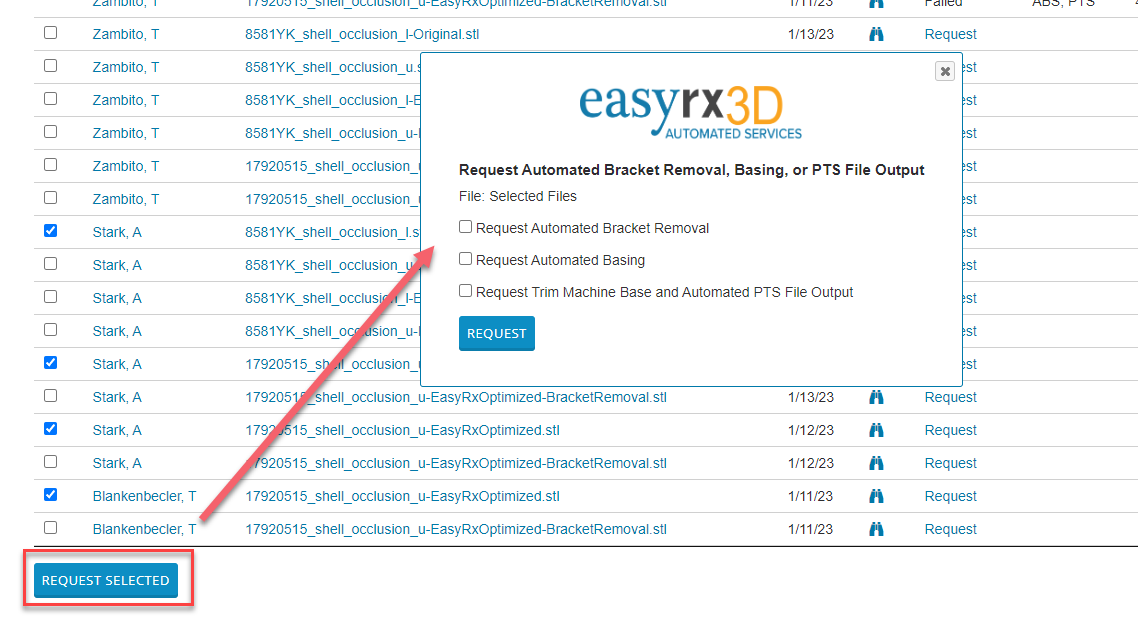
Task: Click the 1/13/23 date in Stark BracketRemoval row
Action: pyautogui.click(x=811, y=397)
